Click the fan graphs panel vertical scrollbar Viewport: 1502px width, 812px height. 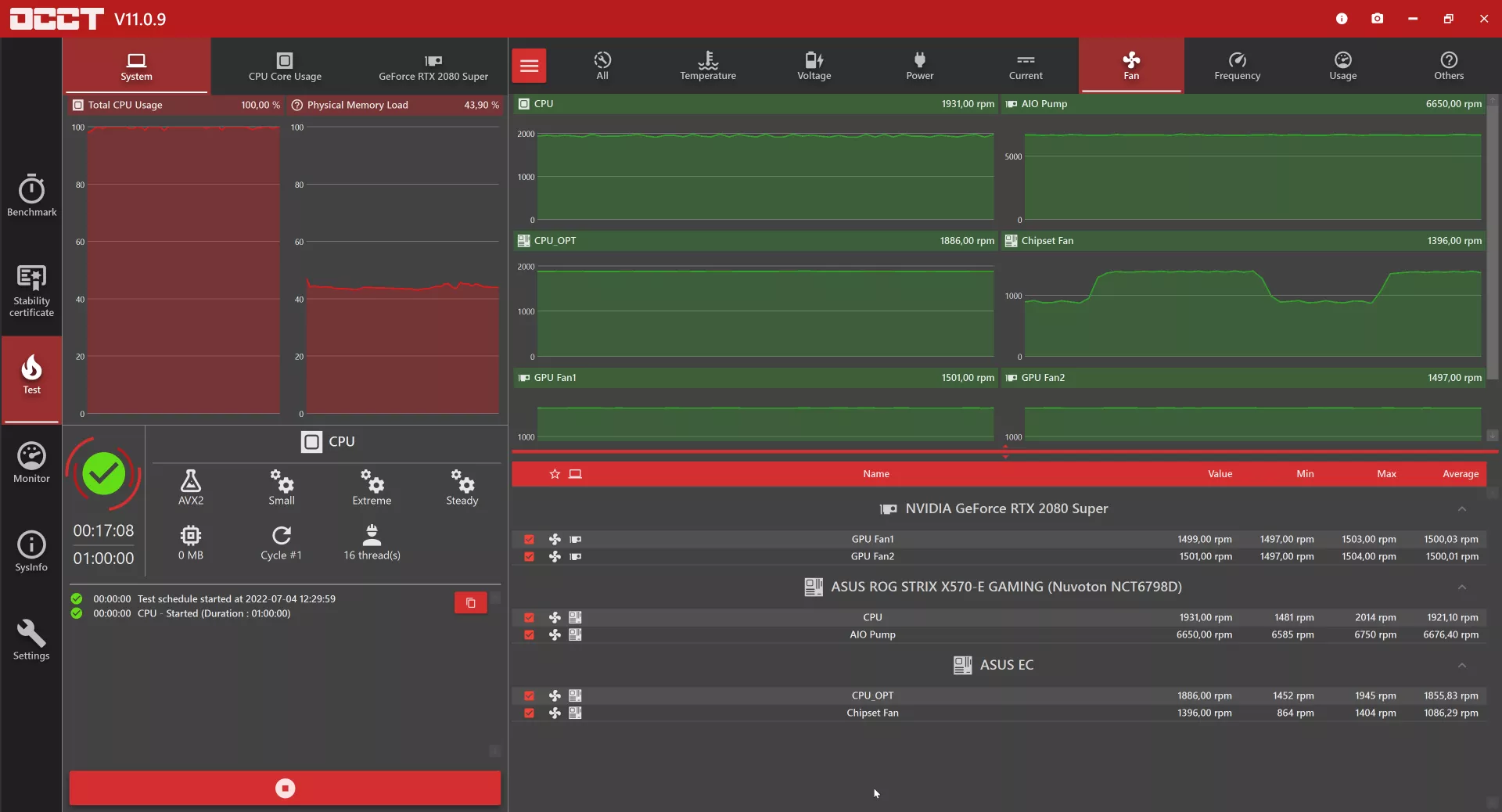coord(1493,243)
